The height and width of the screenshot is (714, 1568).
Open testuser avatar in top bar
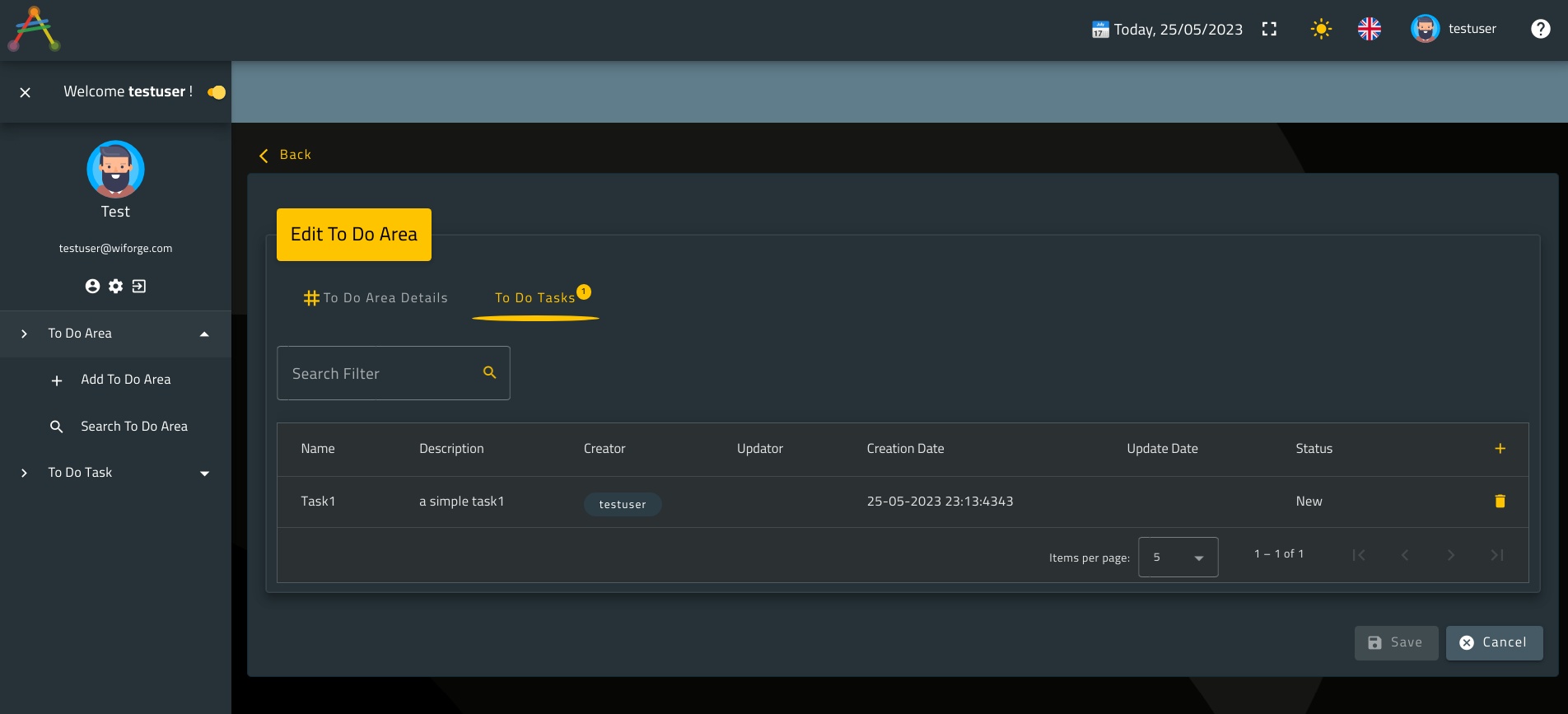1426,29
